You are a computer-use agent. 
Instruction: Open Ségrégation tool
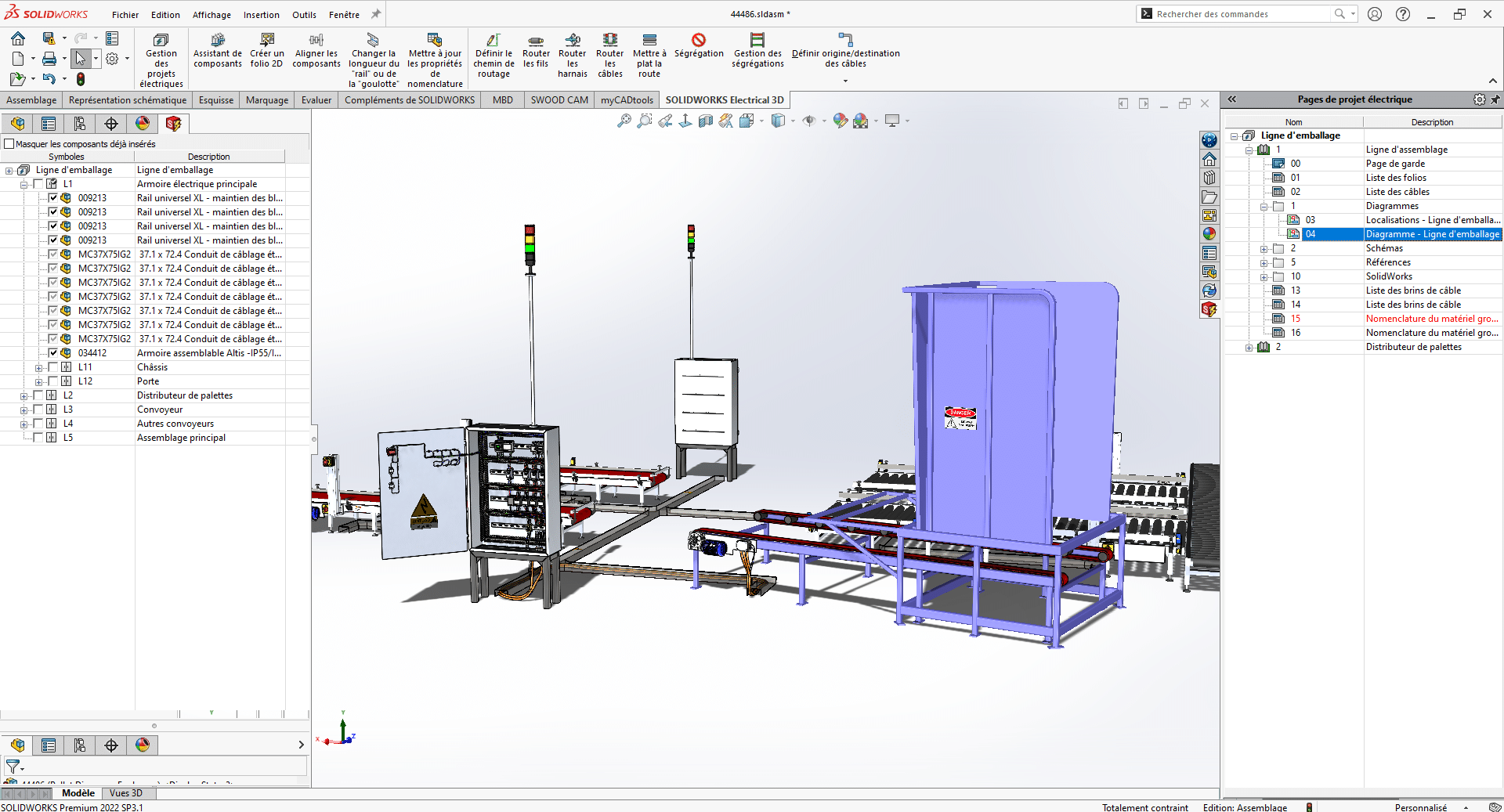click(x=699, y=45)
